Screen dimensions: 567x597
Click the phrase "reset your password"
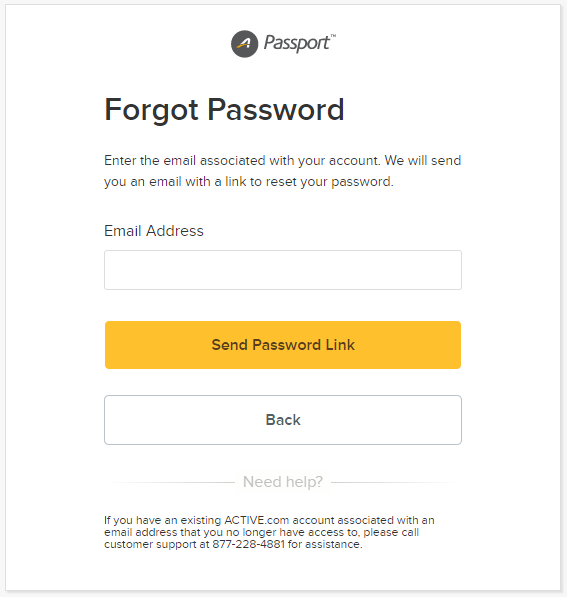pyautogui.click(x=328, y=182)
